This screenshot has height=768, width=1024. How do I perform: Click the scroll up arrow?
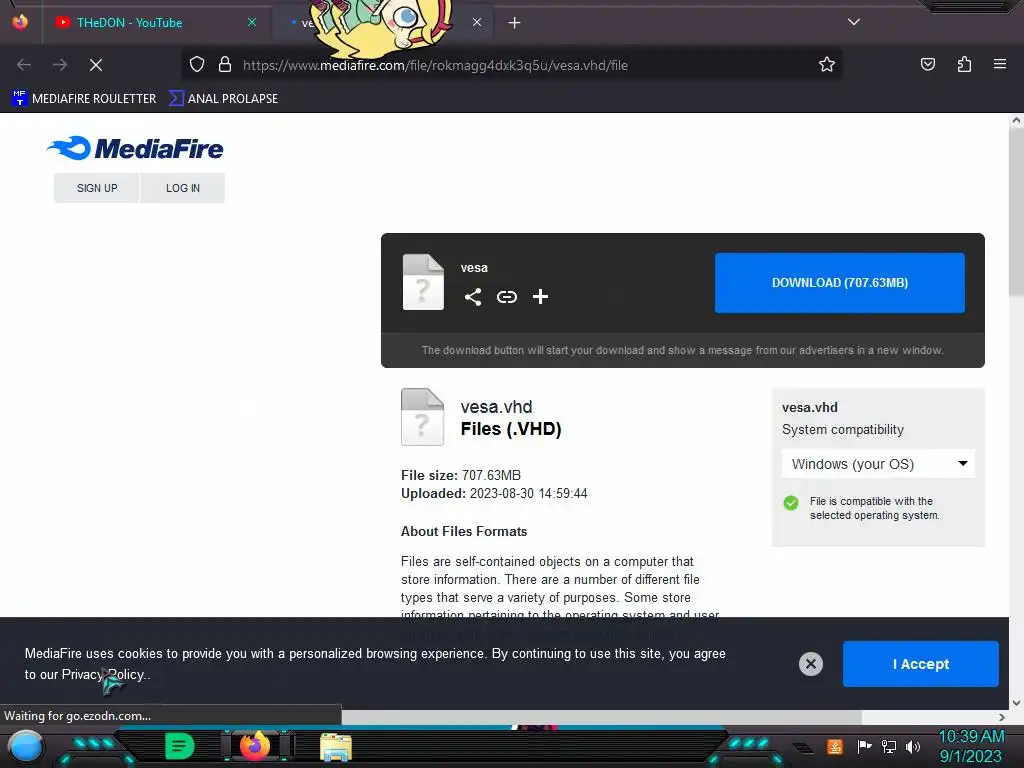pos(1016,120)
